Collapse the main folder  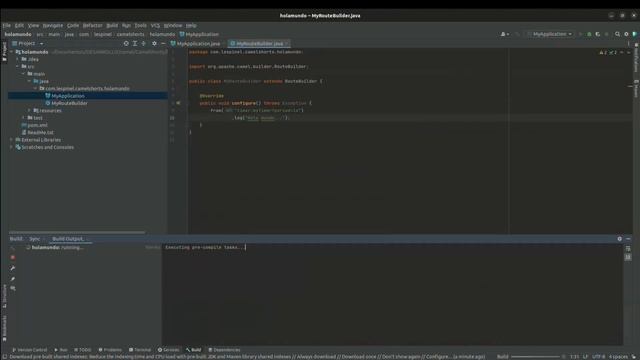[24, 74]
